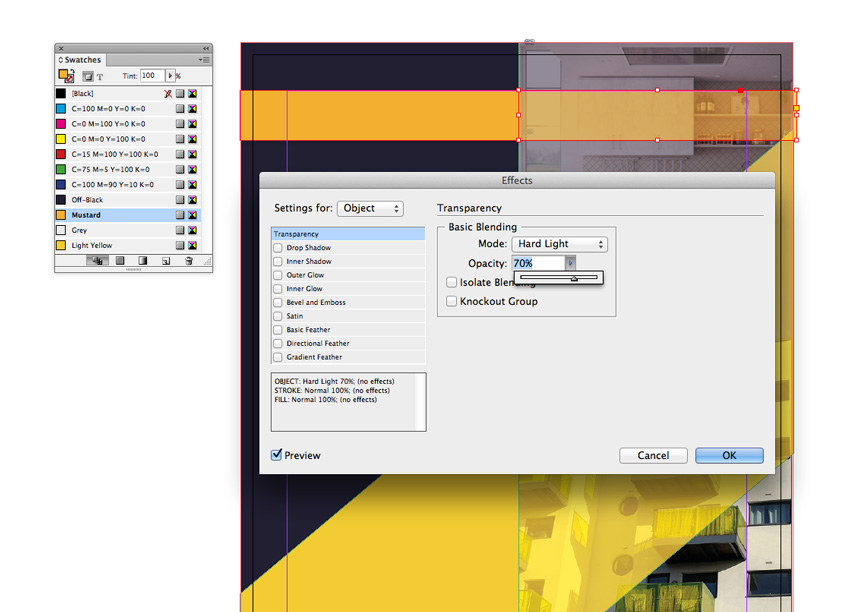
Task: Click the OK button
Action: [x=729, y=455]
